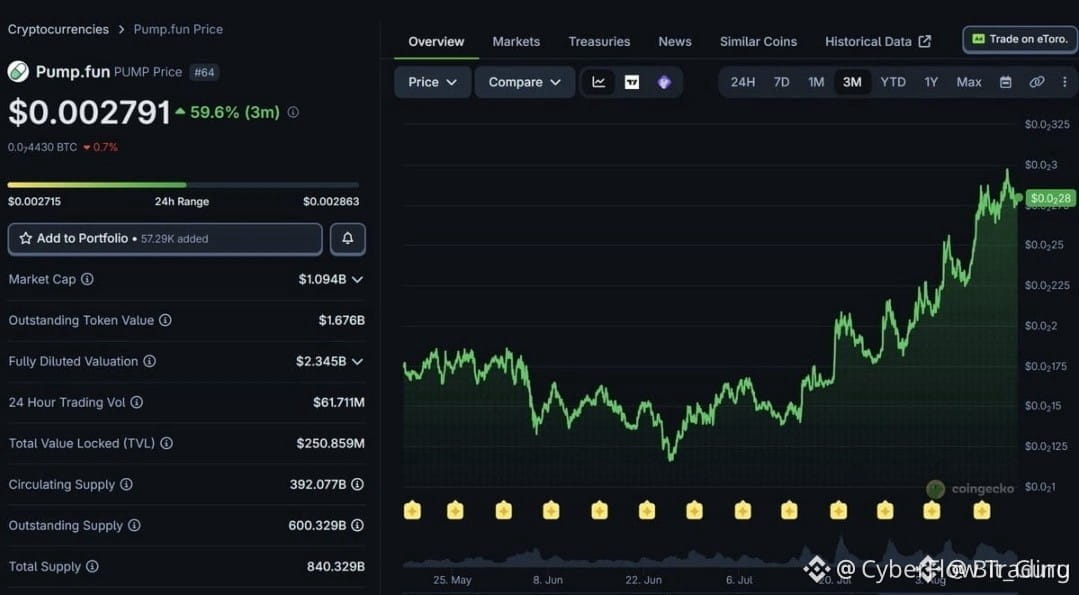Image resolution: width=1079 pixels, height=595 pixels.
Task: Select the YTD time range
Action: point(893,83)
